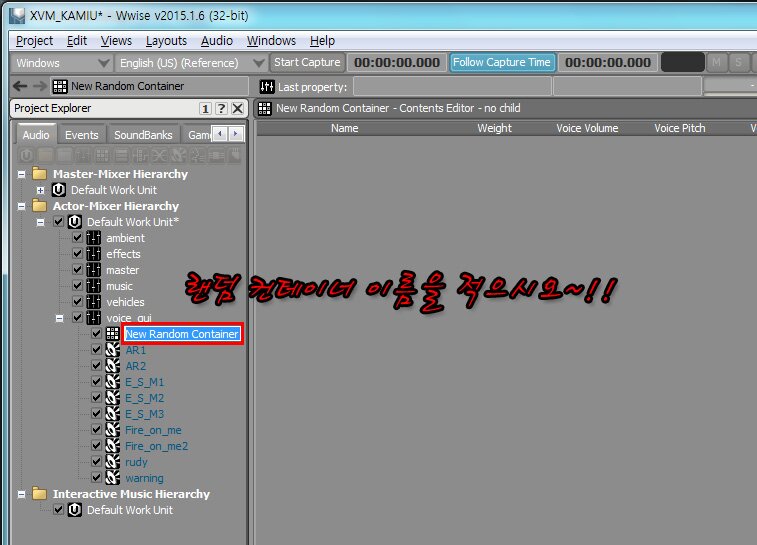Open the Project menu
The width and height of the screenshot is (757, 545).
click(34, 41)
